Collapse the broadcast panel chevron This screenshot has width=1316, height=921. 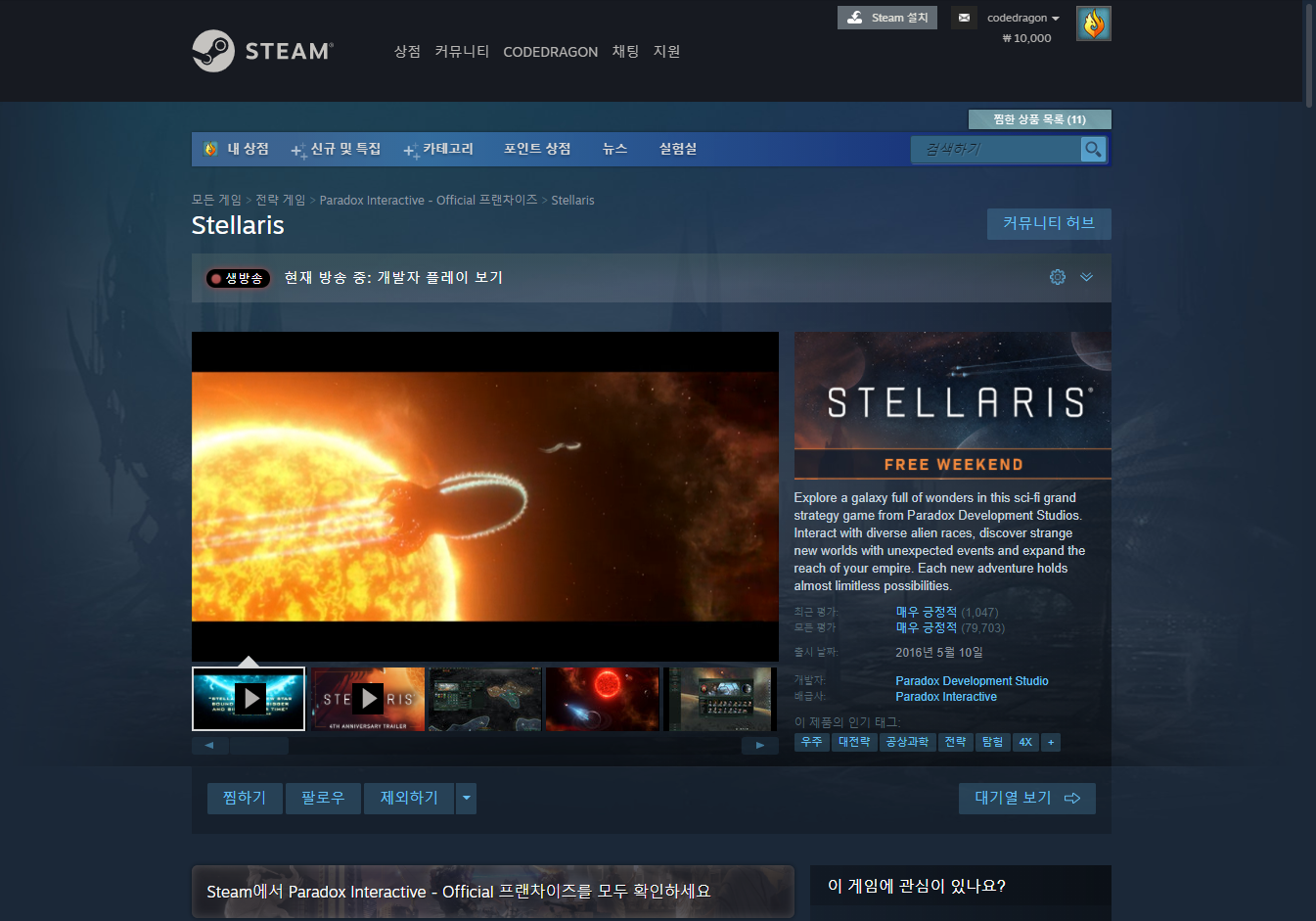click(1086, 277)
